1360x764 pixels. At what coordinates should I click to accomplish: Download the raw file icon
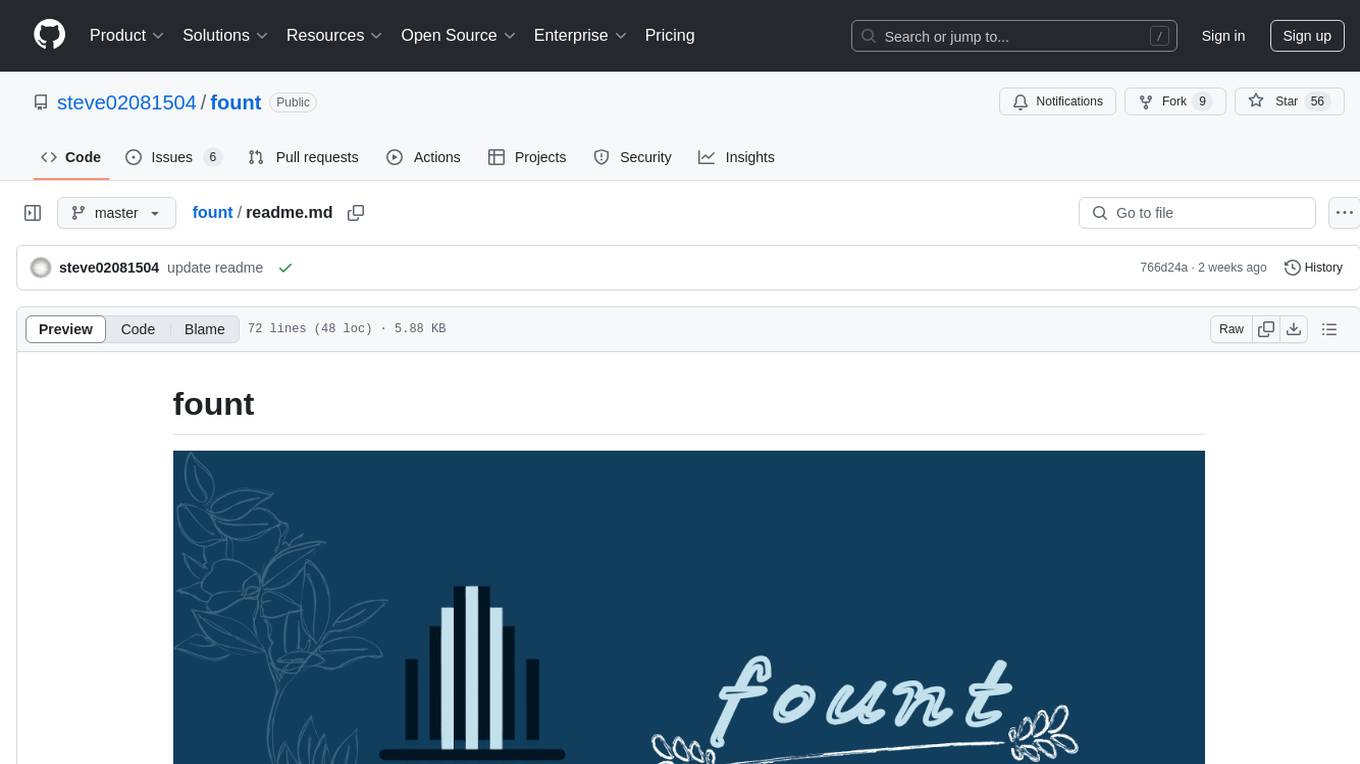[x=1294, y=329]
